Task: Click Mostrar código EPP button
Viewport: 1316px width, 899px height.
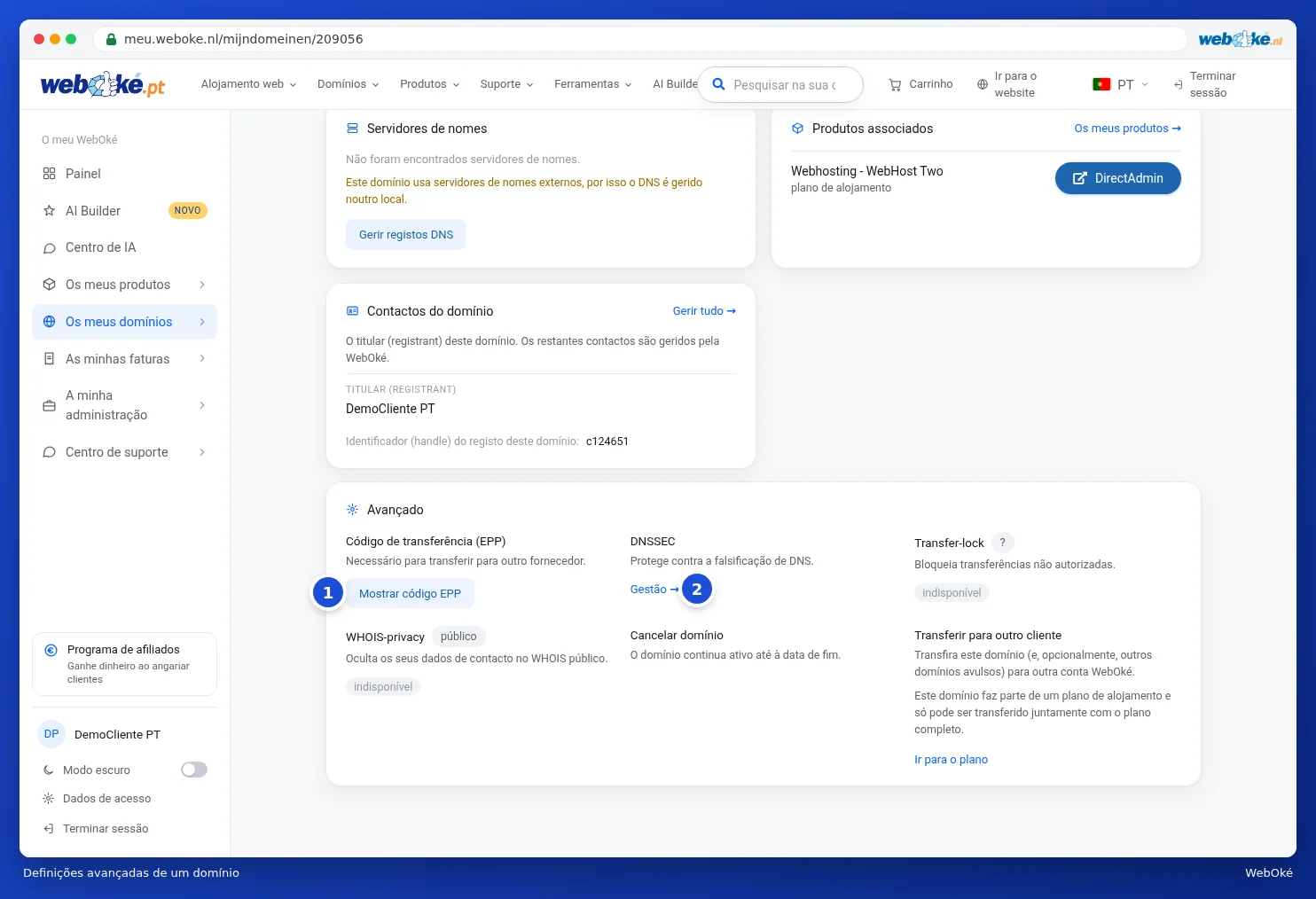Action: (410, 594)
